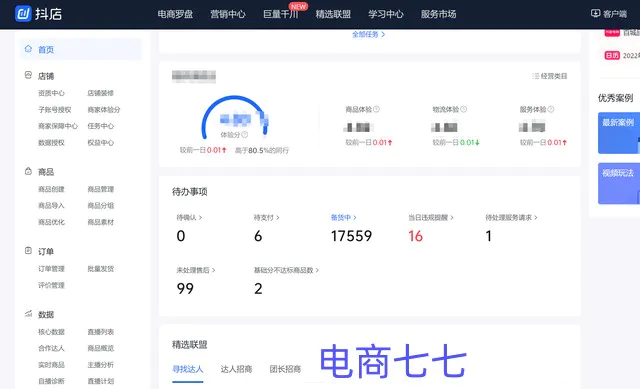Screen dimensions: 640x389
Task: Open the 待确认 to-do entry
Action: click(189, 218)
